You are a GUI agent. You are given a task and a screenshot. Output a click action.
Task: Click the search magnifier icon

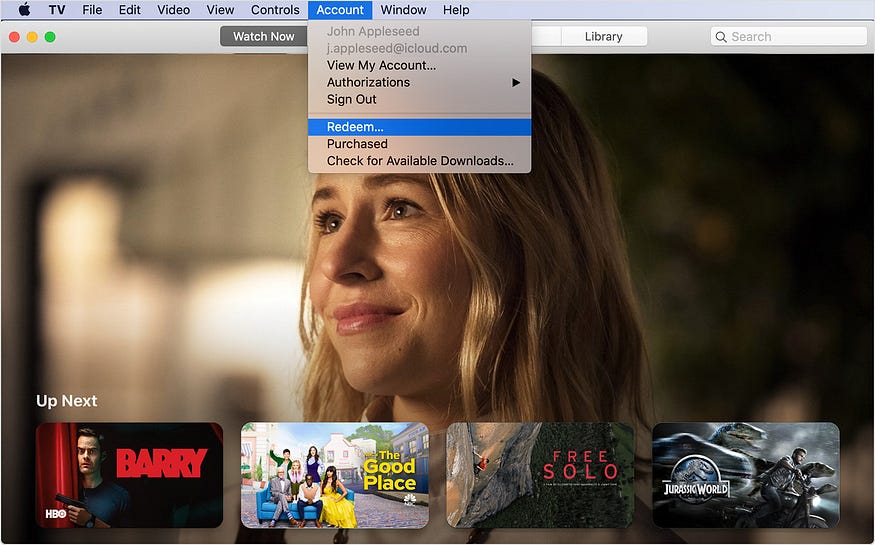pyautogui.click(x=721, y=37)
